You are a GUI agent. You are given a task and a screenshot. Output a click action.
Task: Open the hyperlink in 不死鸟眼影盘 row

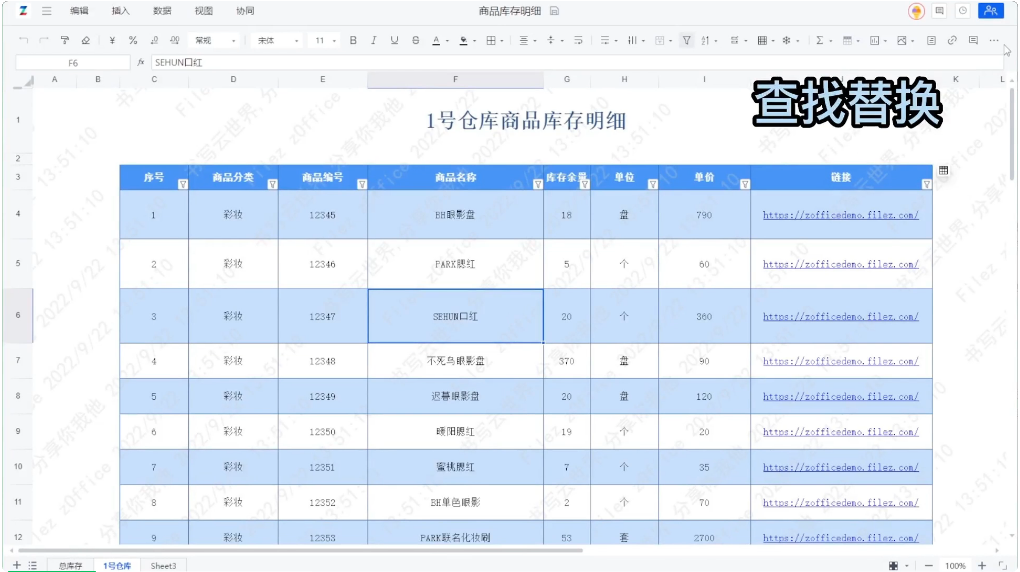(x=840, y=361)
